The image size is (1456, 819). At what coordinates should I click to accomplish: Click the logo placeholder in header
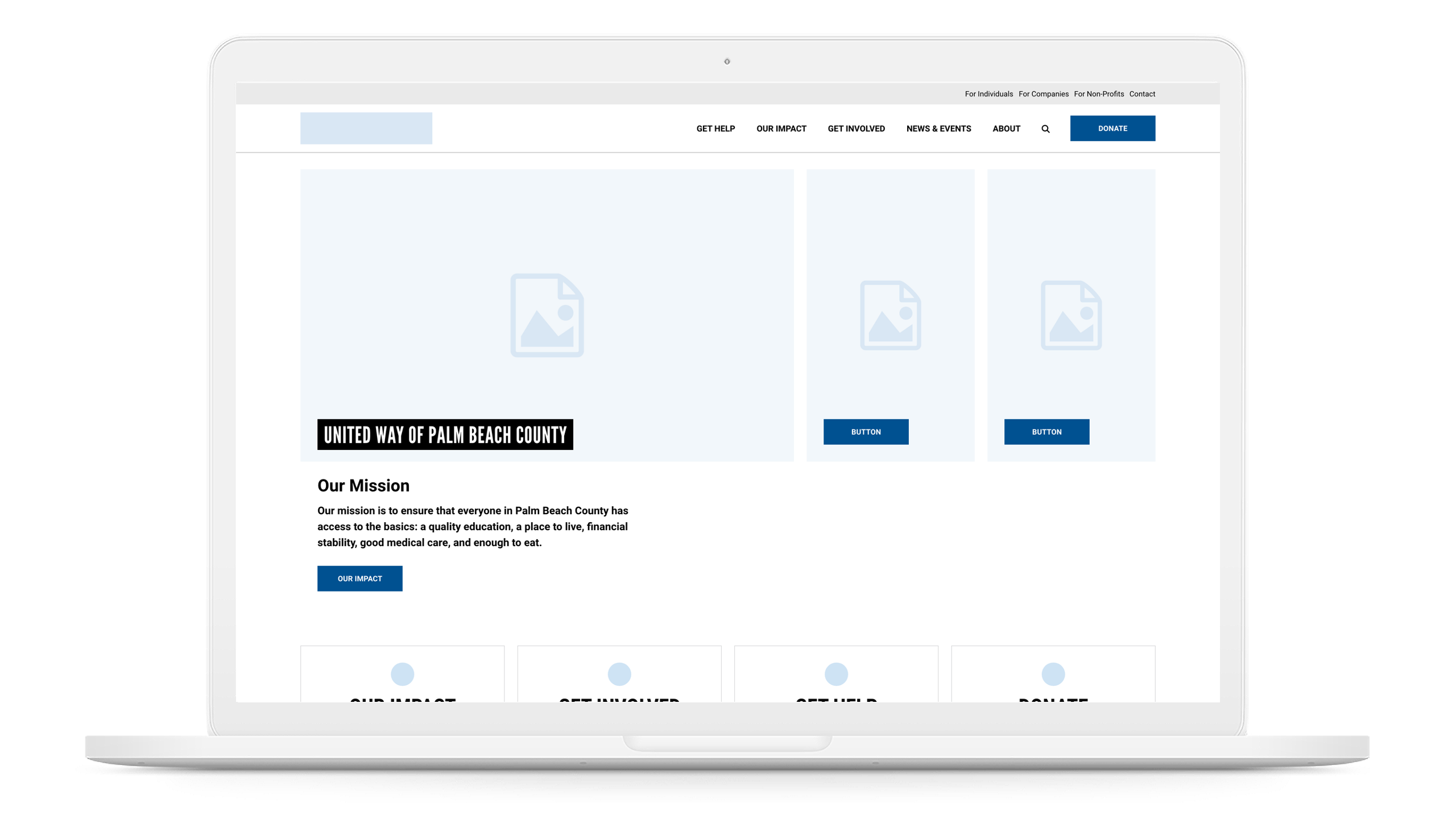pyautogui.click(x=366, y=128)
